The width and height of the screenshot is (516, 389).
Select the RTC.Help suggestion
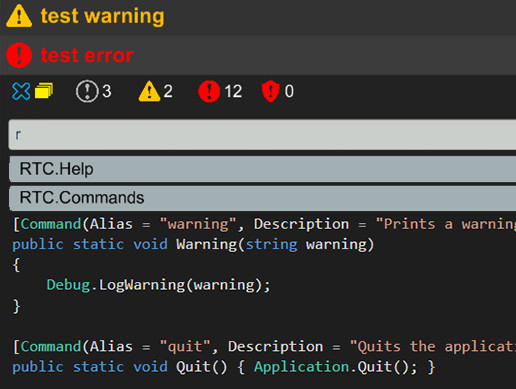pyautogui.click(x=262, y=169)
